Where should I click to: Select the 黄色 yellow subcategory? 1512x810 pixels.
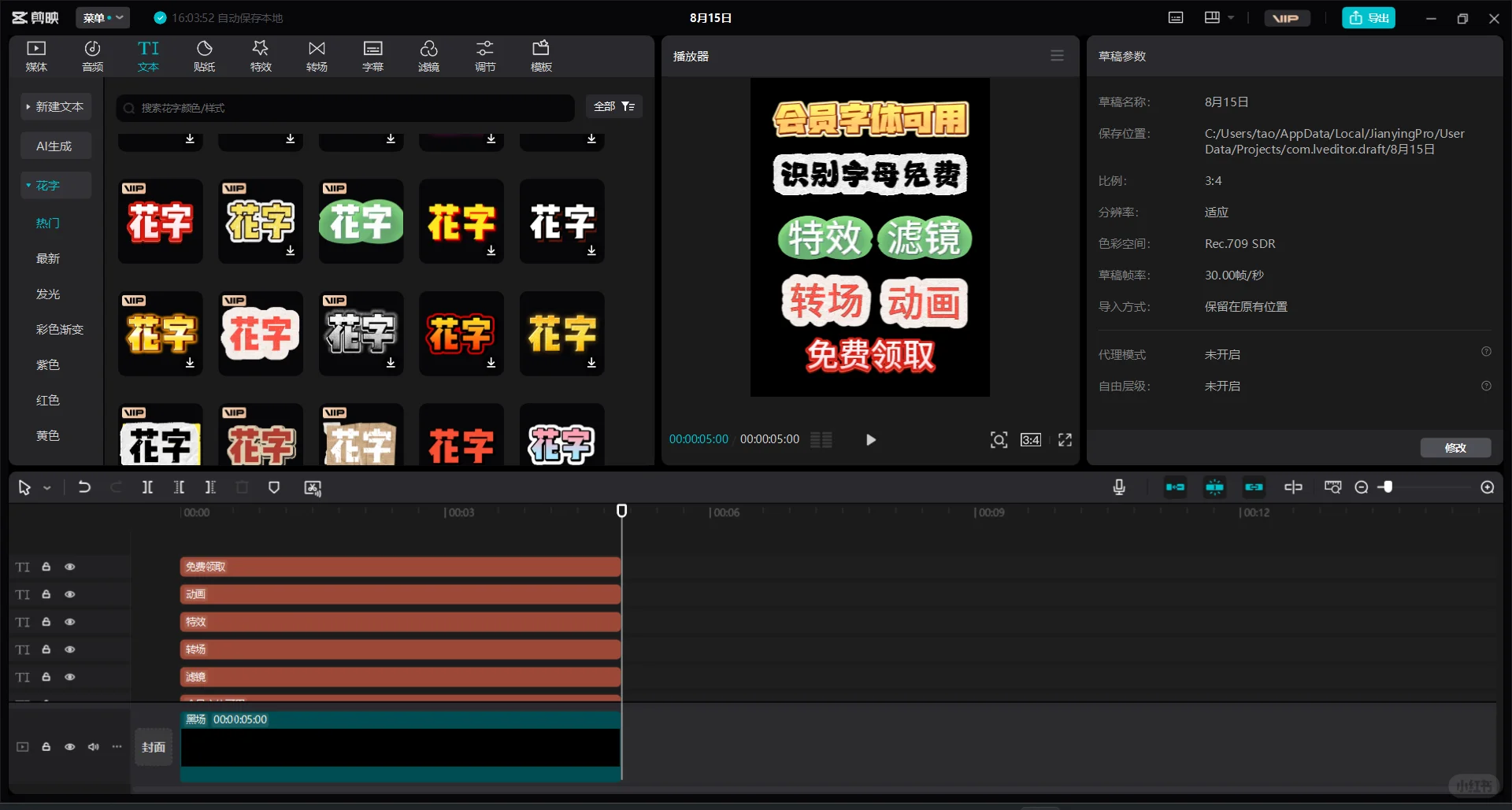(48, 435)
